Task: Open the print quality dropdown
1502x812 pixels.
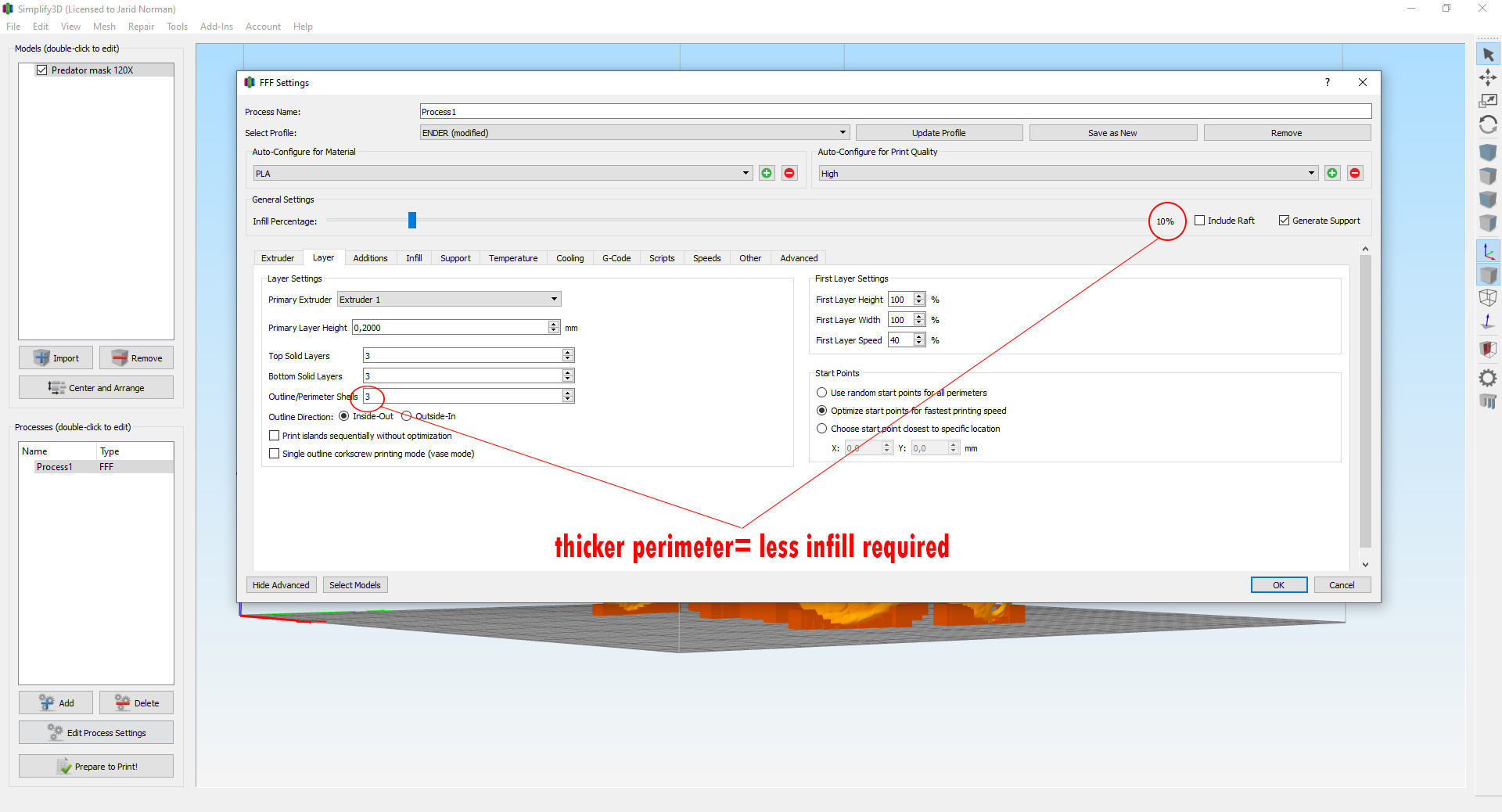Action: coord(1069,174)
